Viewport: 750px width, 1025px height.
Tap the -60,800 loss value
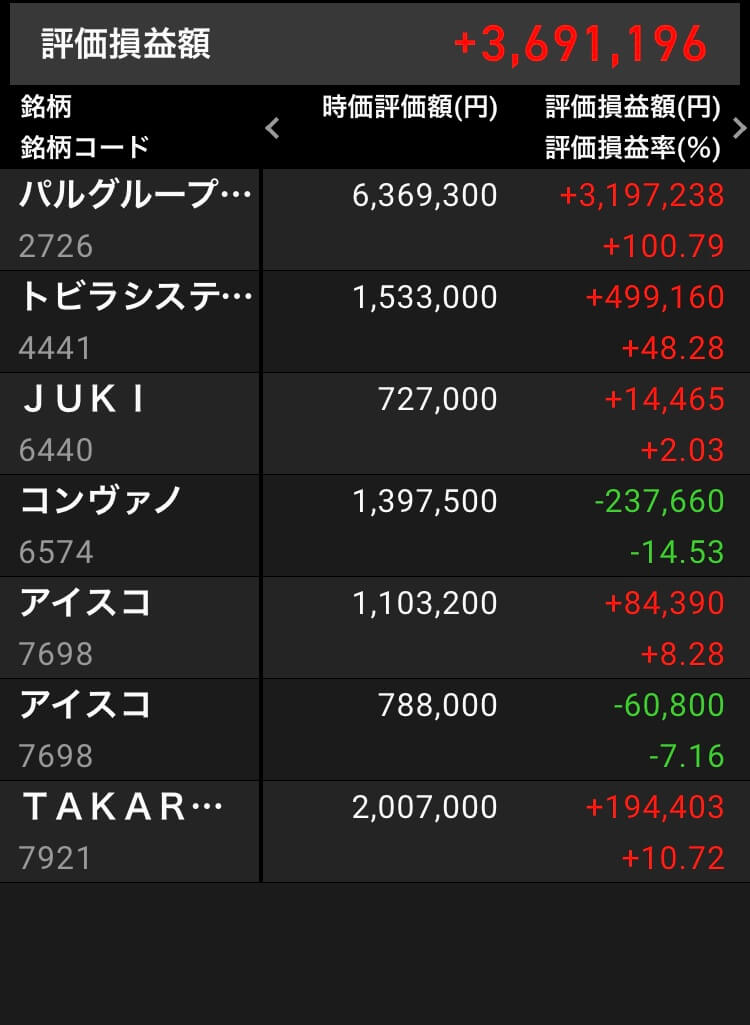pyautogui.click(x=669, y=705)
